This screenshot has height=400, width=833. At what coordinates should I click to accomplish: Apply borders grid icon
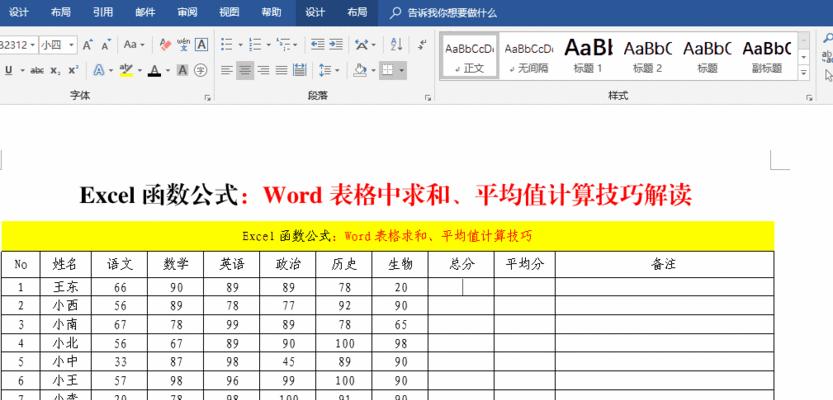tap(388, 70)
